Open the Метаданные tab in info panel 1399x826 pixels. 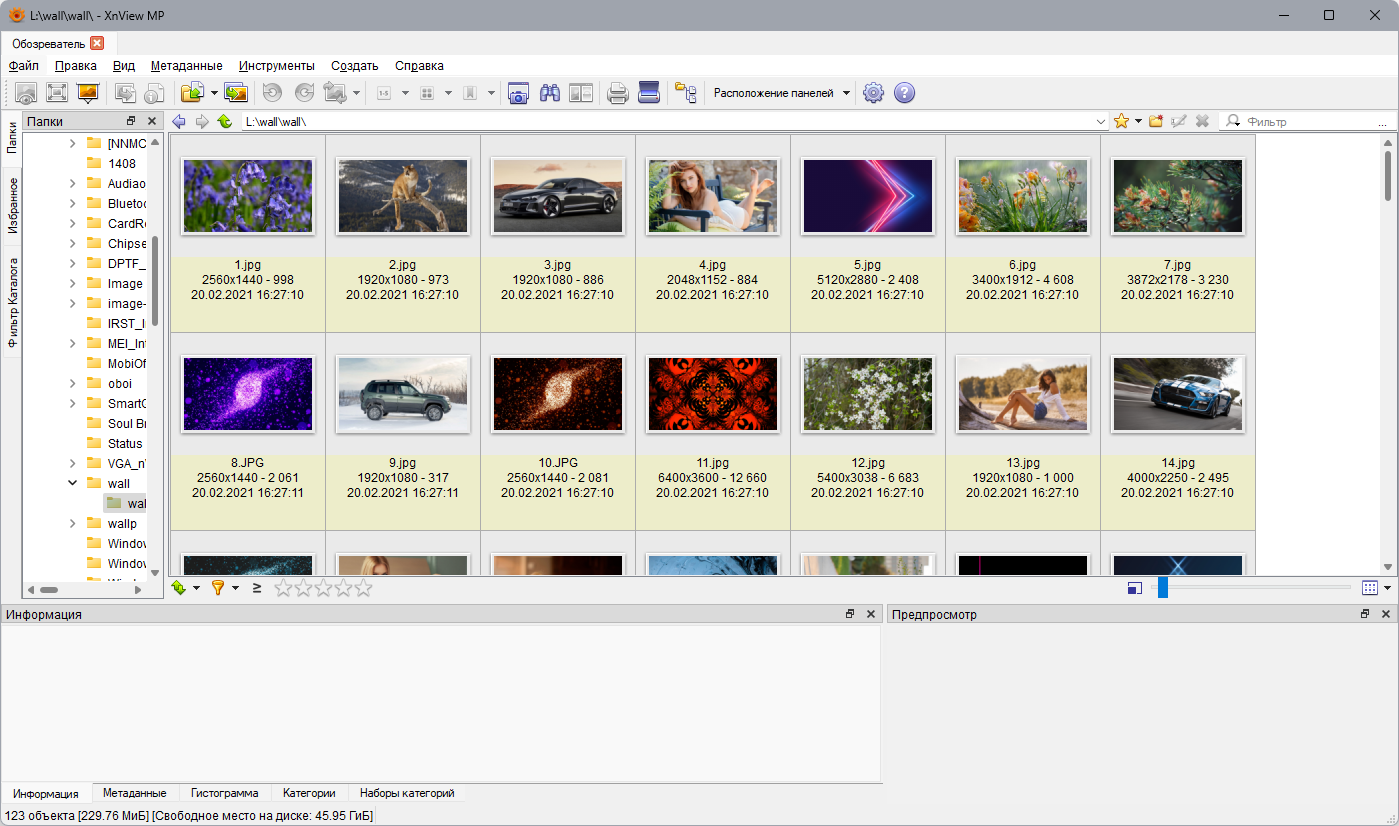[x=134, y=793]
